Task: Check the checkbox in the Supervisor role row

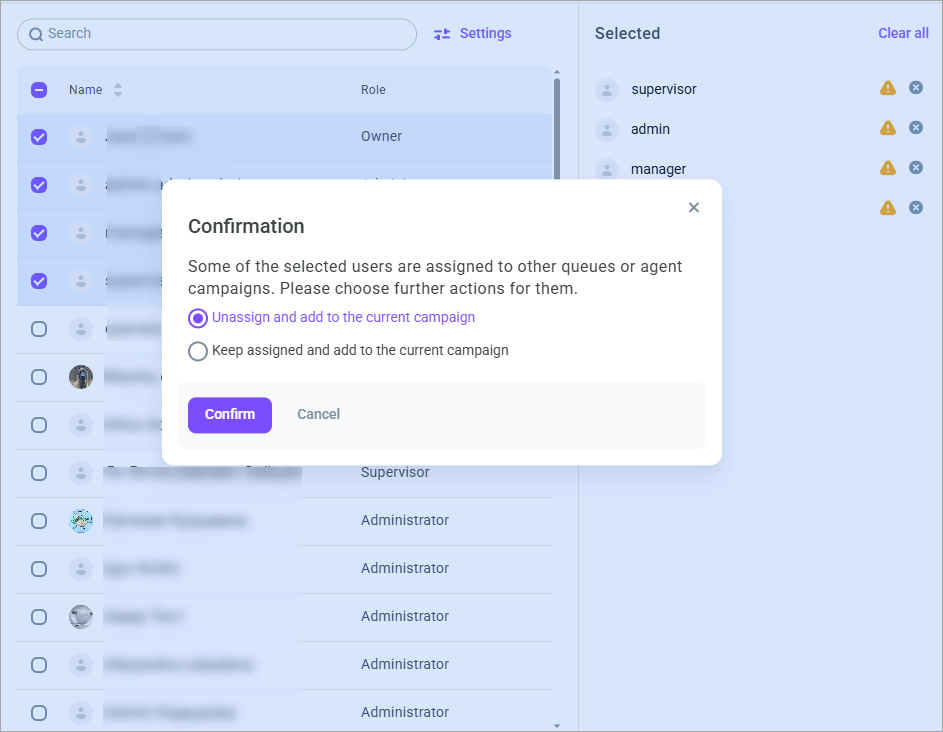Action: (x=39, y=473)
